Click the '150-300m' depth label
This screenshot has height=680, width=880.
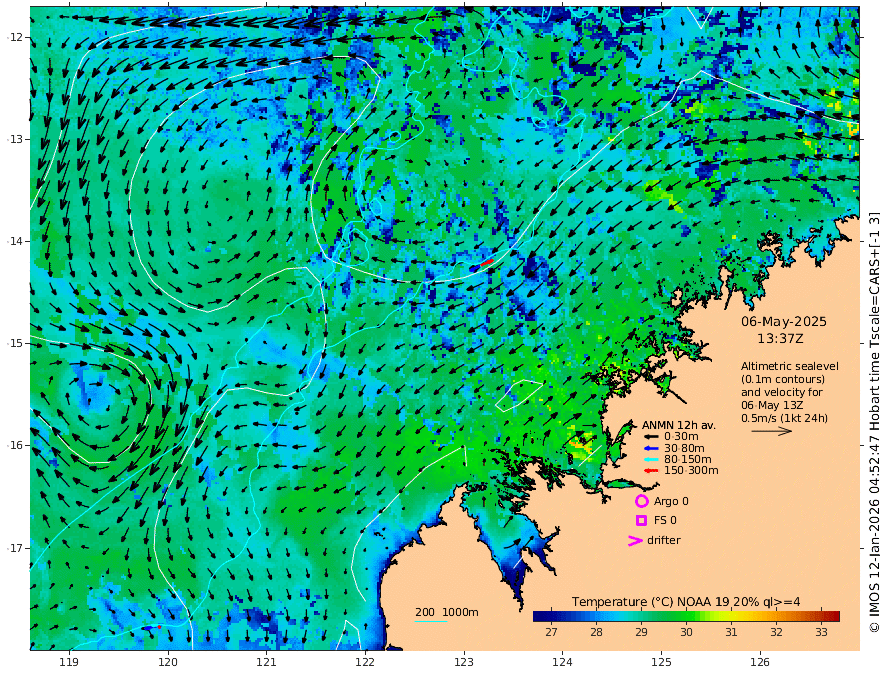pos(691,471)
